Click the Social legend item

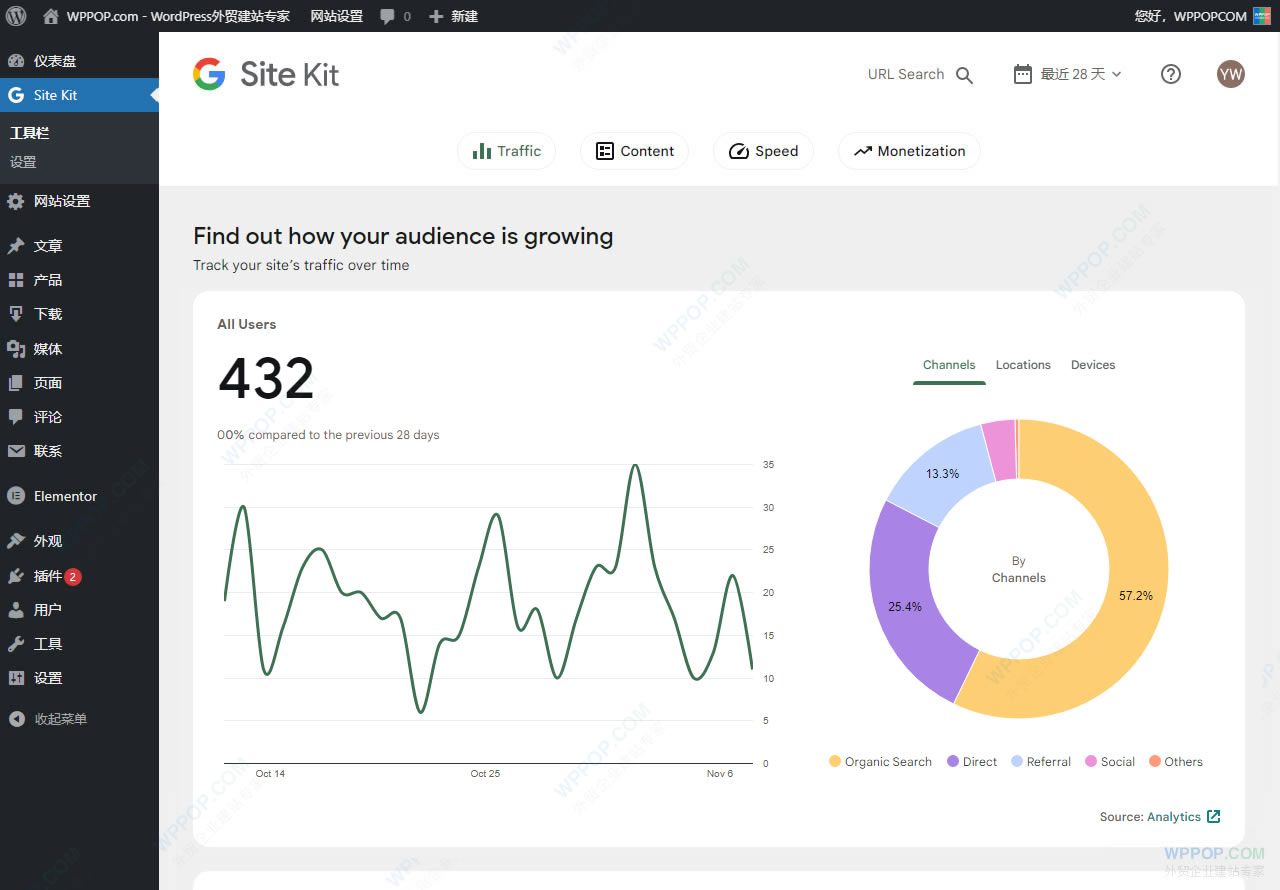tap(1110, 762)
